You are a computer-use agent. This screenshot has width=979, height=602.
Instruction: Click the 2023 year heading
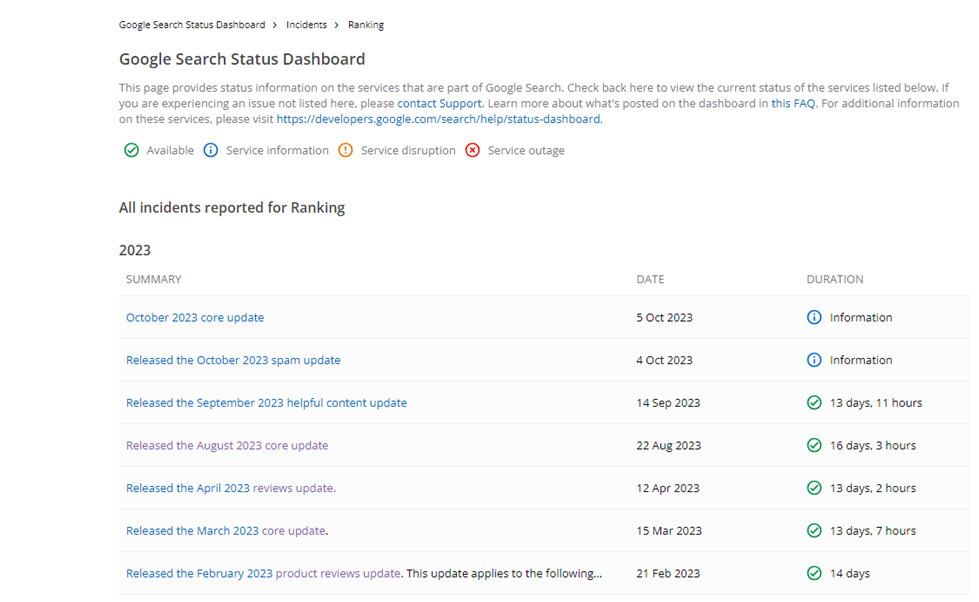coord(135,250)
